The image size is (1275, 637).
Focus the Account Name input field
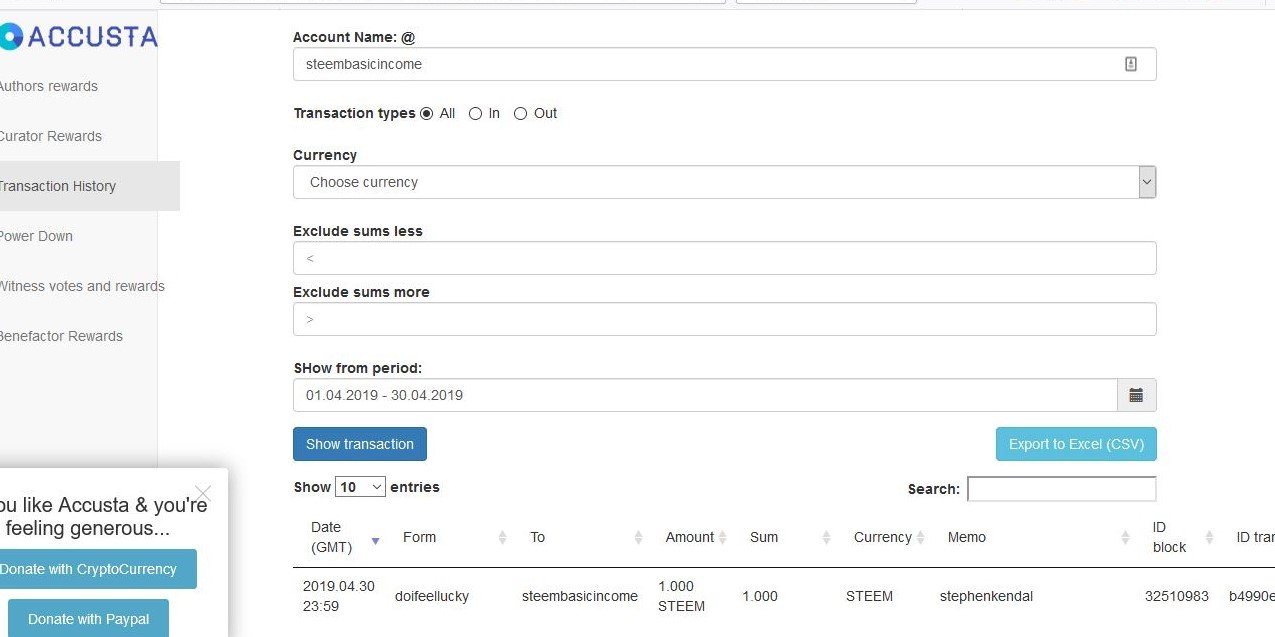tap(724, 64)
